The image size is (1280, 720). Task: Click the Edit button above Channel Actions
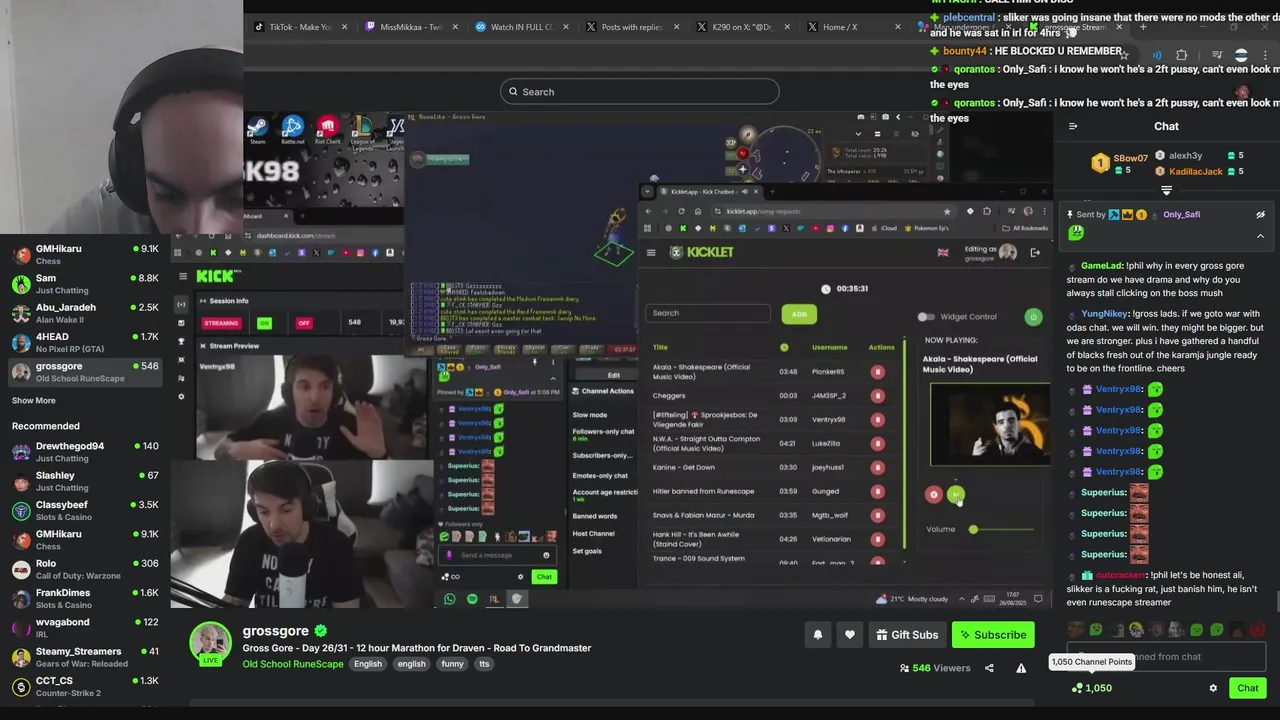614,375
